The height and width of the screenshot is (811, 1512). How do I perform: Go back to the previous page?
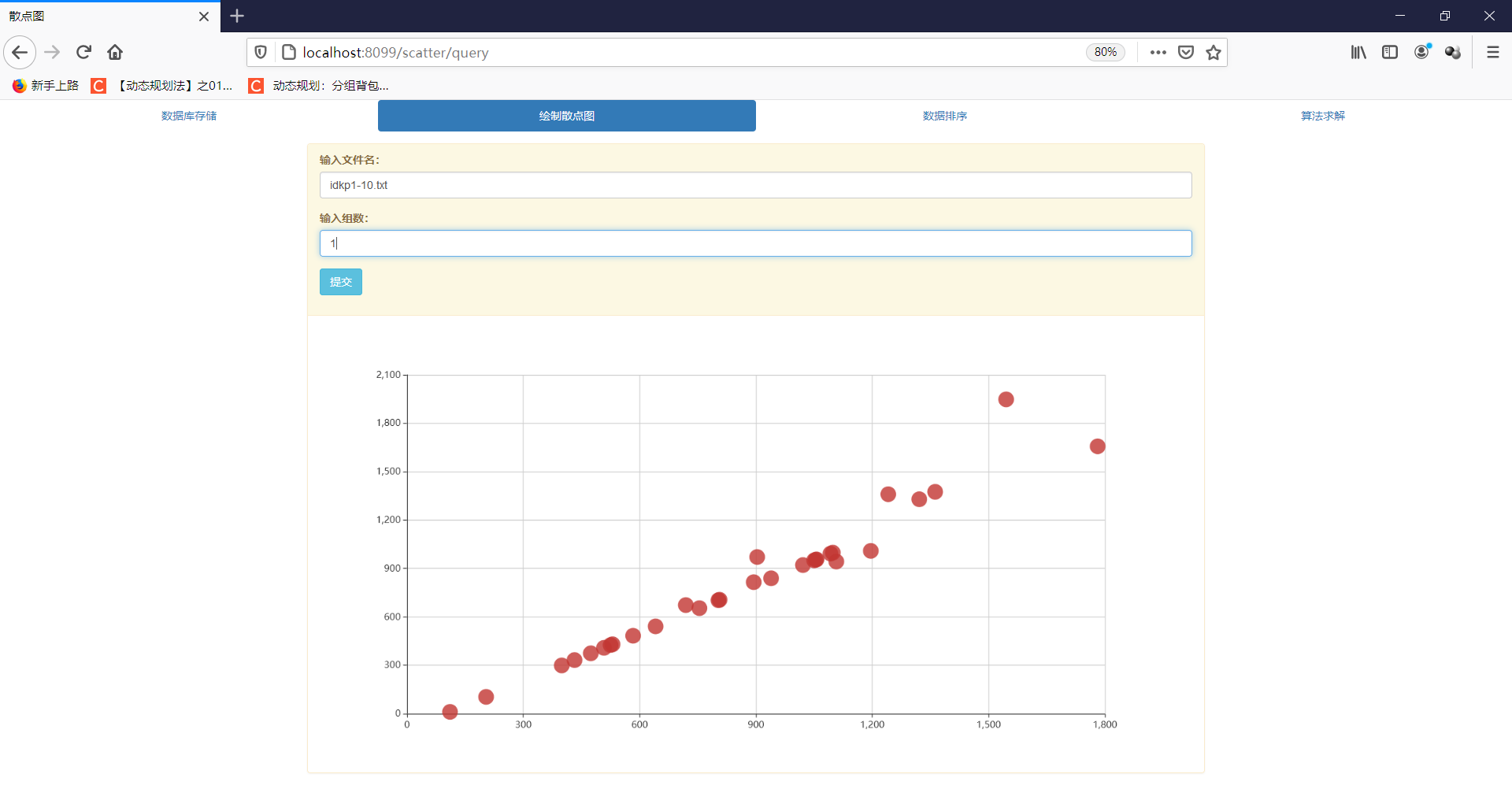20,53
